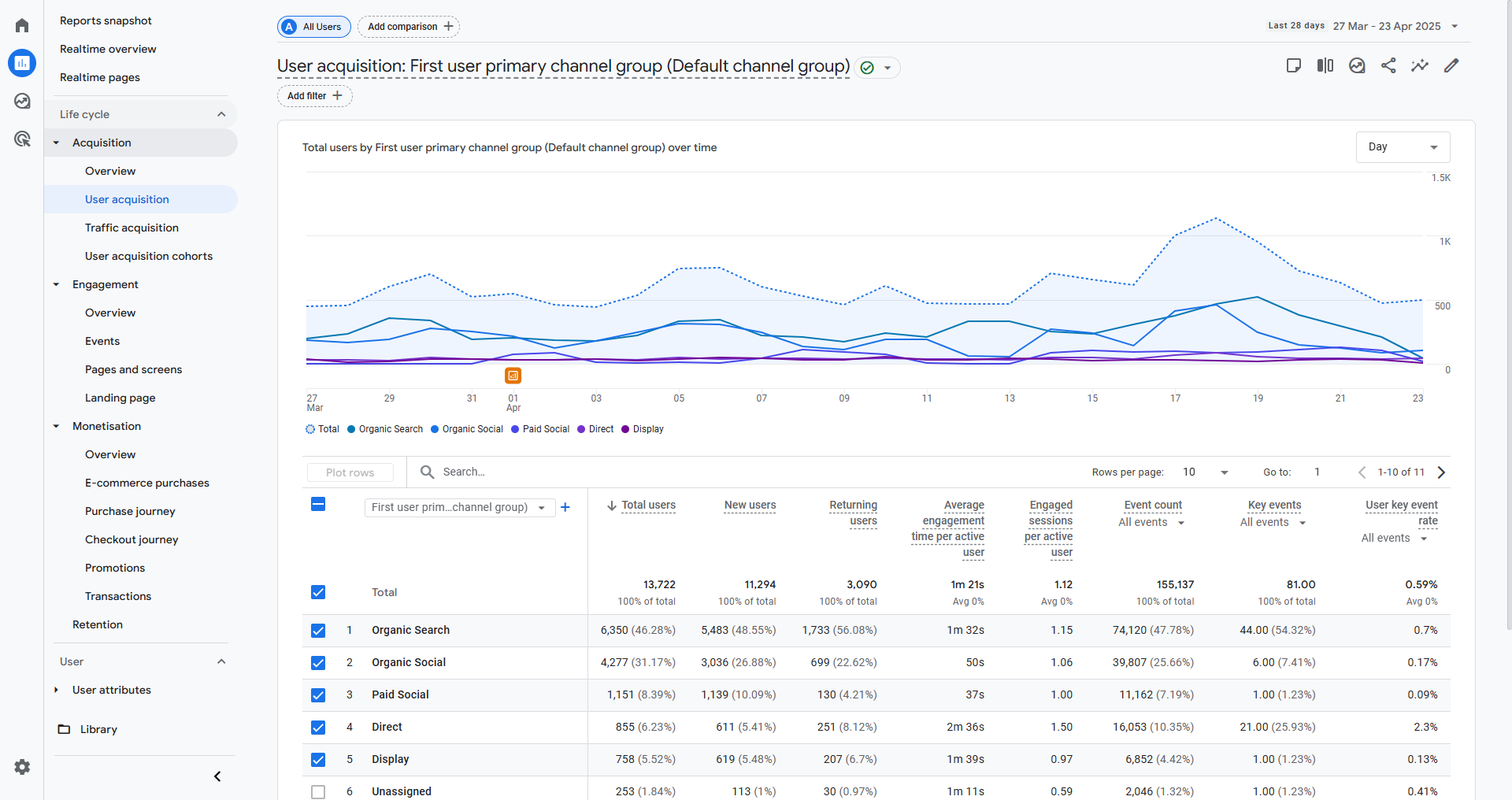
Task: Click the Share this report icon
Action: pos(1388,66)
